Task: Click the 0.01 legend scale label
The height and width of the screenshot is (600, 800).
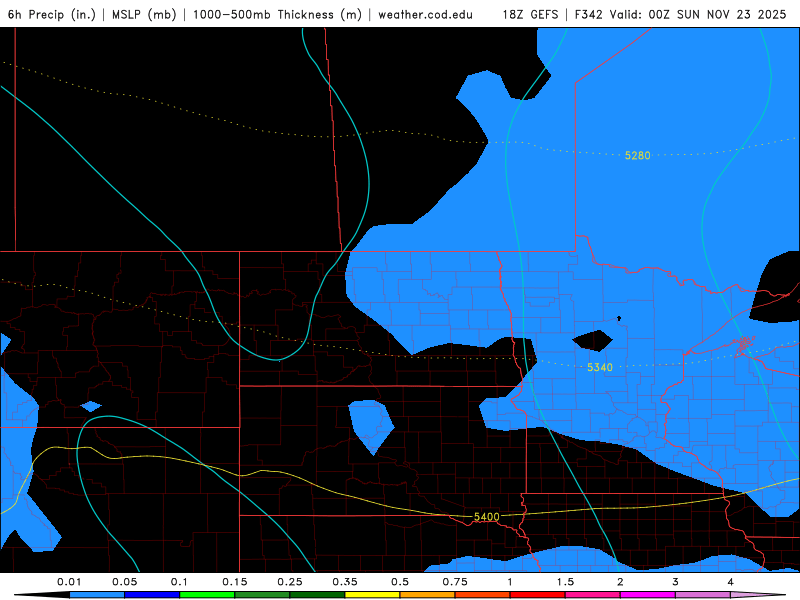Action: 69,582
